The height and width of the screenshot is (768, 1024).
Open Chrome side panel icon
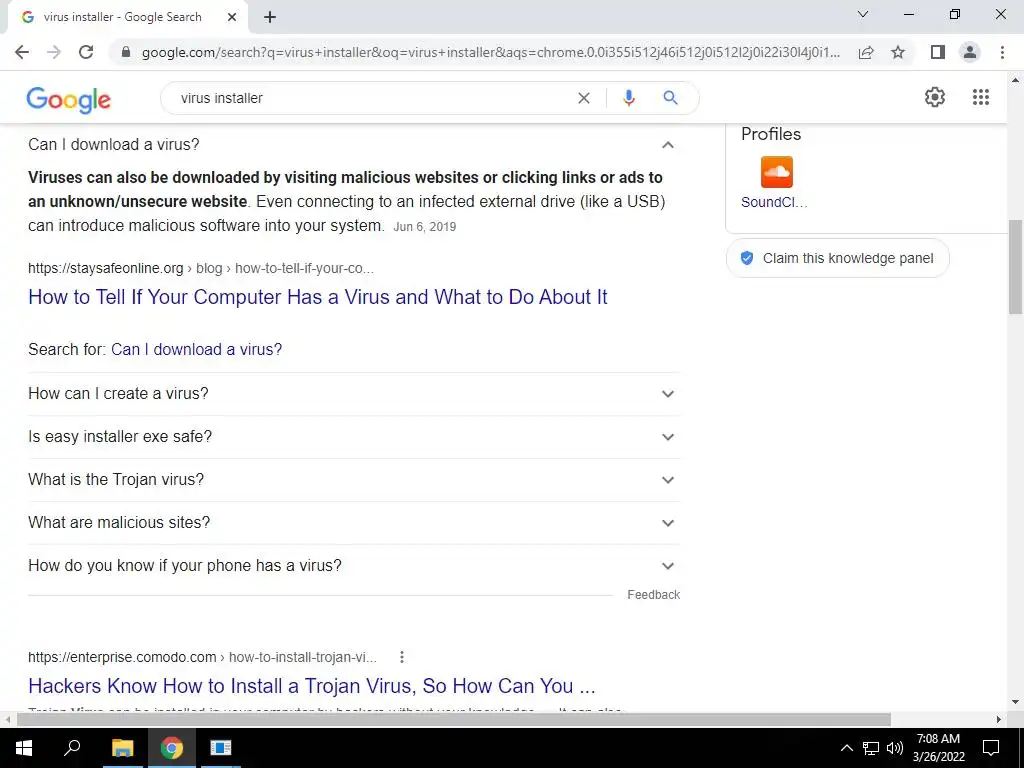click(x=938, y=52)
